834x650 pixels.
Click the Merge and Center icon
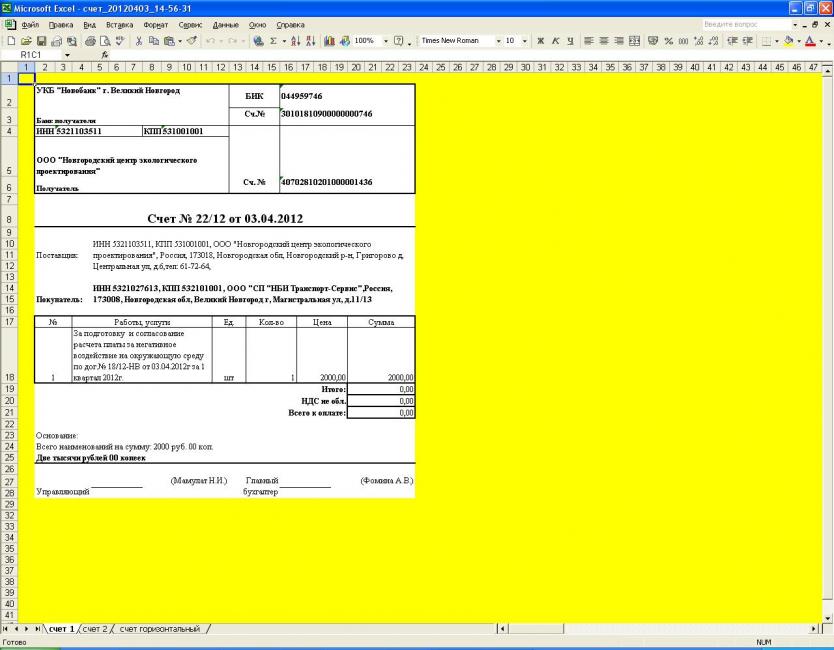click(x=635, y=40)
